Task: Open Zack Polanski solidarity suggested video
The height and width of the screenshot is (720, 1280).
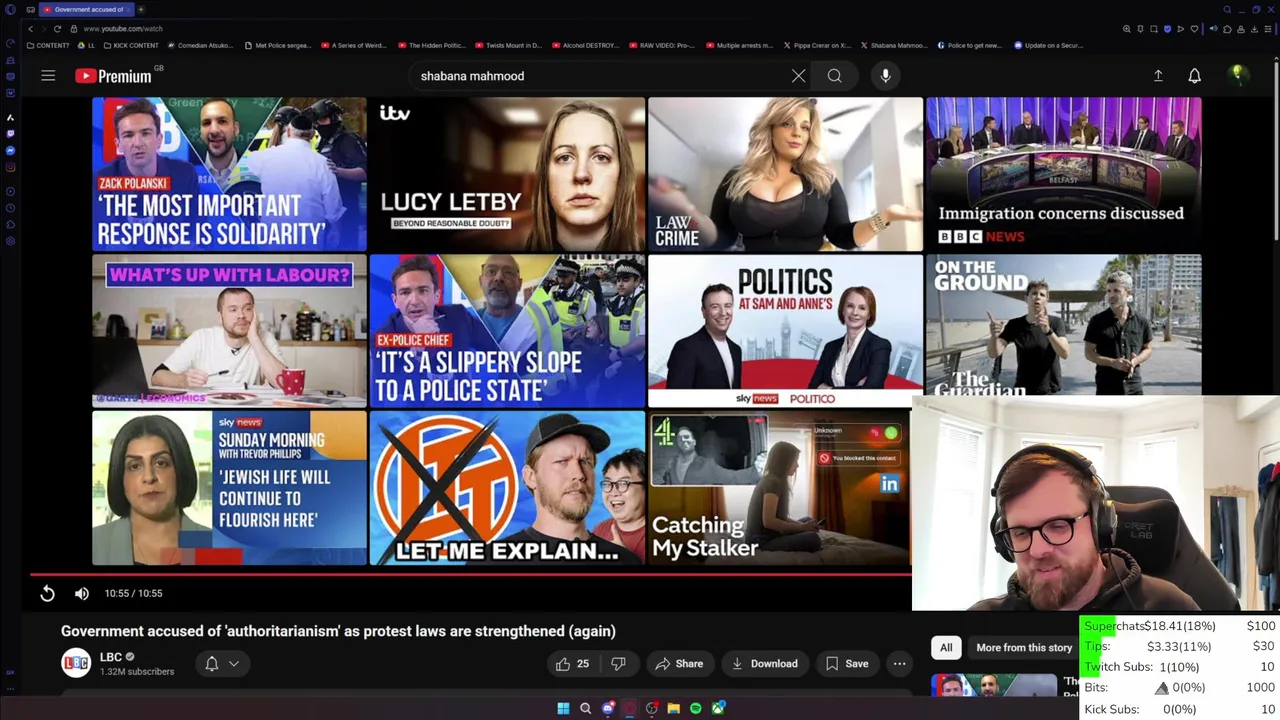Action: point(229,174)
